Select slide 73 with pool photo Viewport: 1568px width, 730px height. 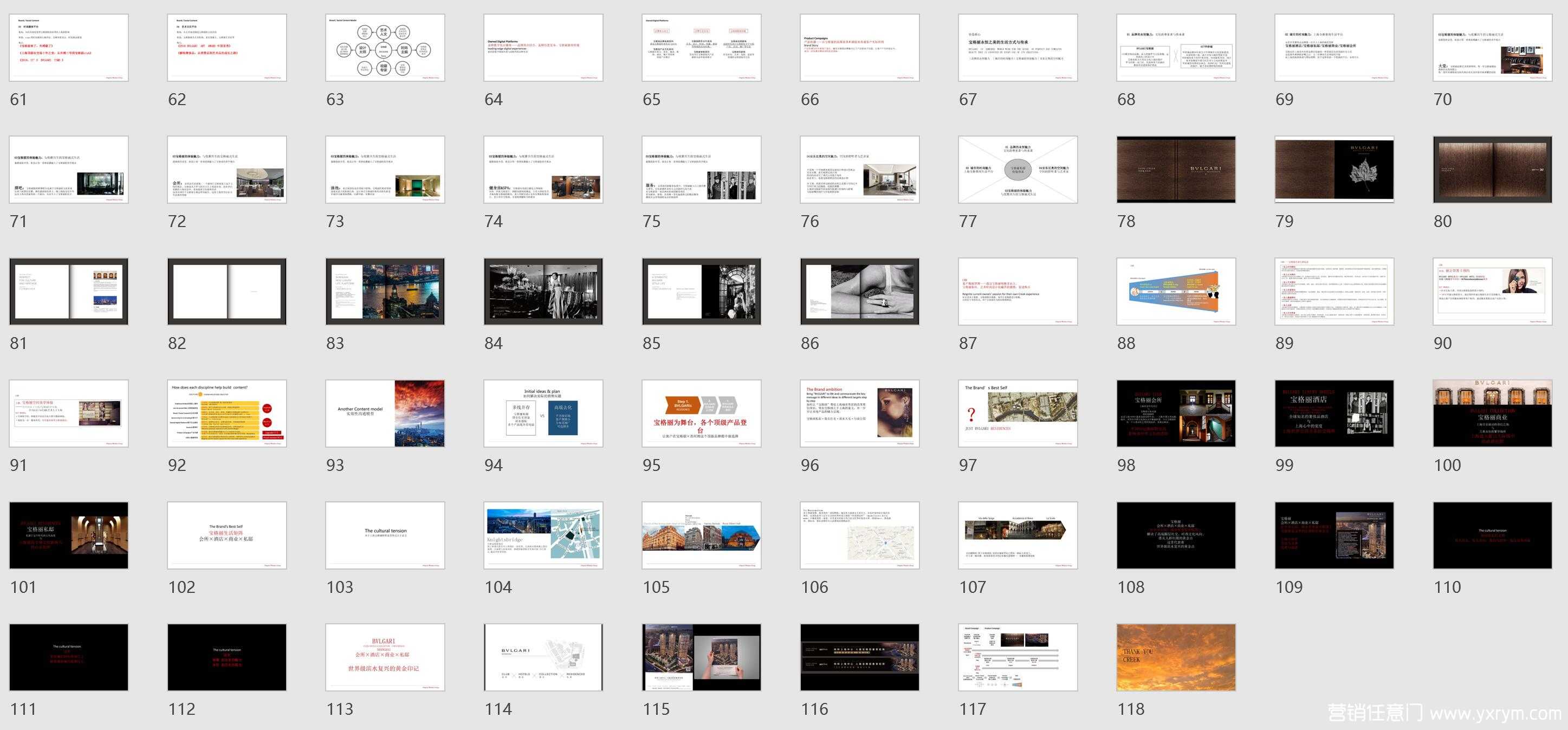click(x=385, y=169)
